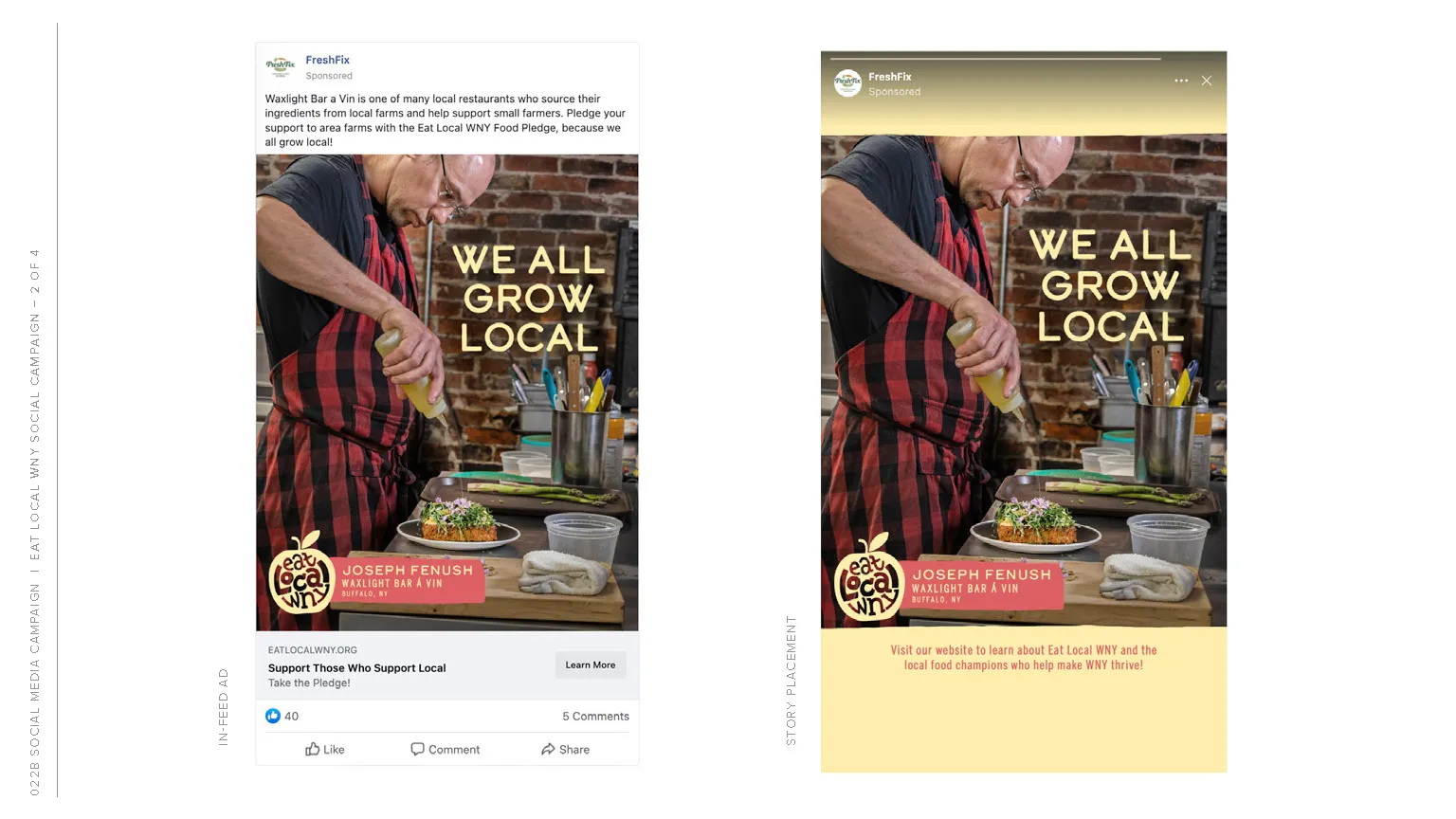Screen dimensions: 1456x819
Task: Click the feed ad chef photo
Action: point(447,392)
